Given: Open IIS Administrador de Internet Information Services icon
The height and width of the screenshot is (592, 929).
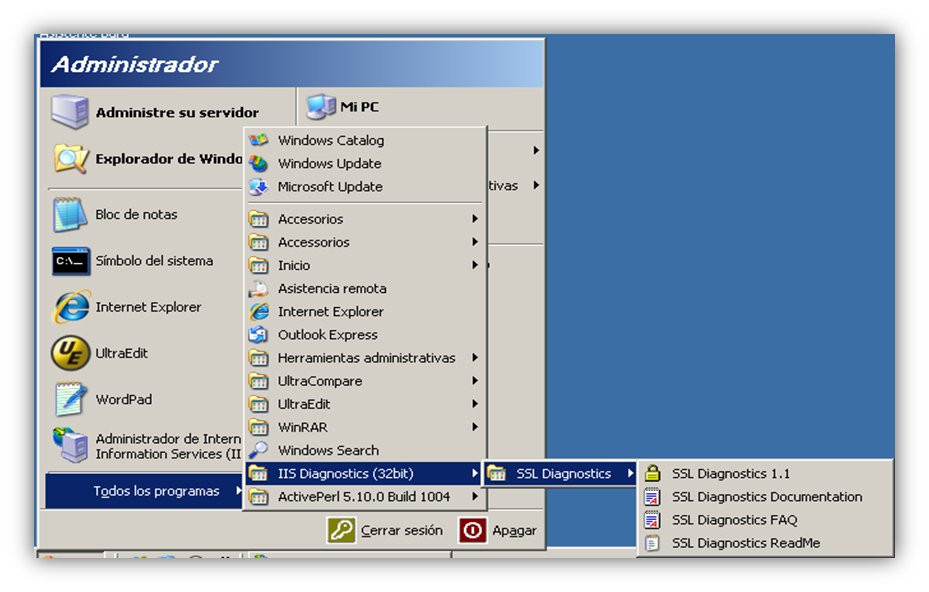Looking at the screenshot, I should (x=70, y=446).
